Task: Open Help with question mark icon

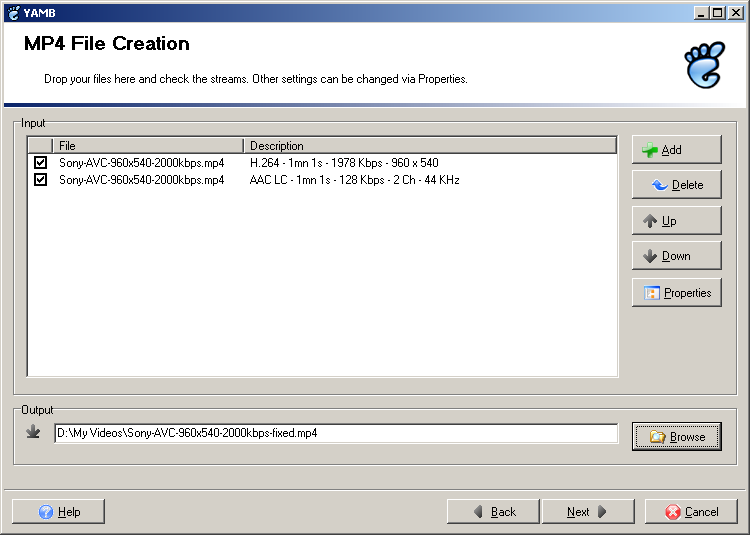Action: [58, 512]
